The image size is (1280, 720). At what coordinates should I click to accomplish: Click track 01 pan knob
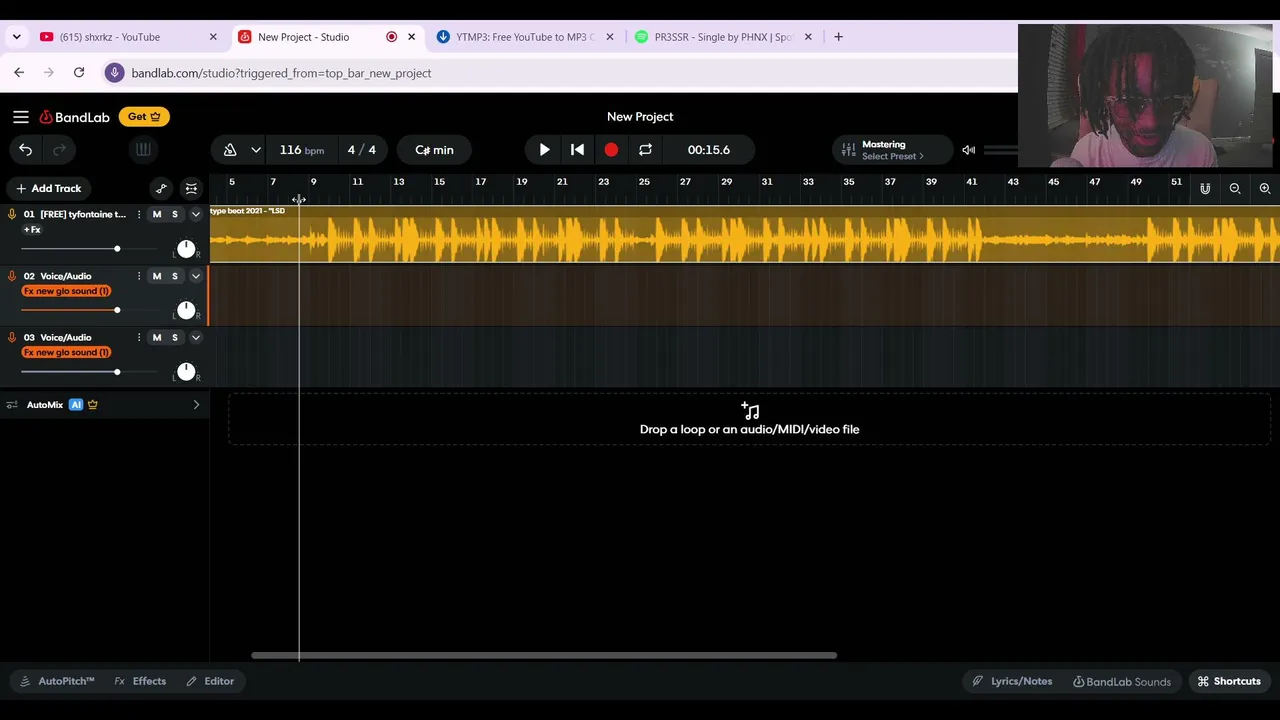[186, 249]
